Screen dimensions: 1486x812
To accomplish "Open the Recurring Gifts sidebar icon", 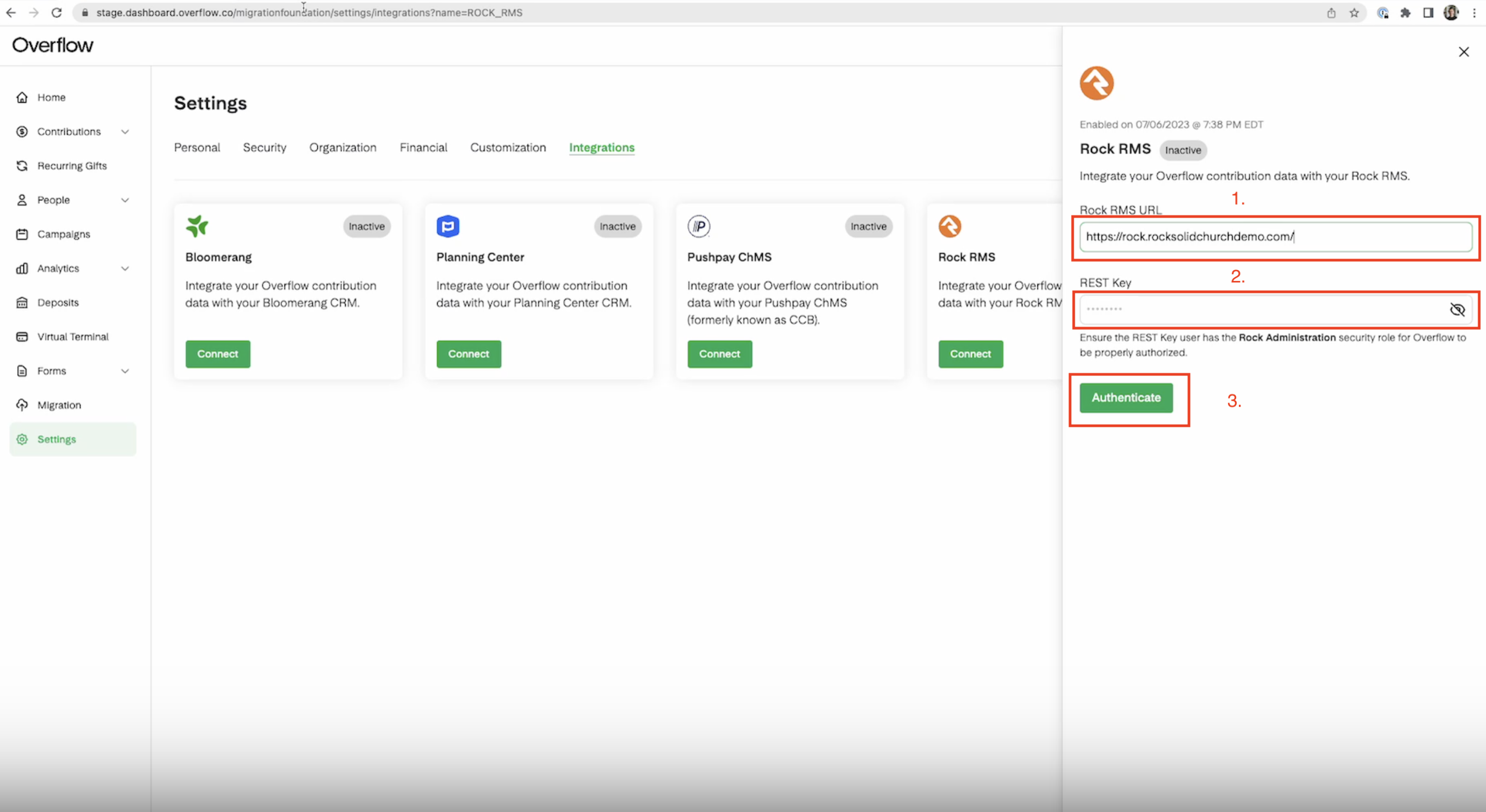I will click(x=22, y=166).
